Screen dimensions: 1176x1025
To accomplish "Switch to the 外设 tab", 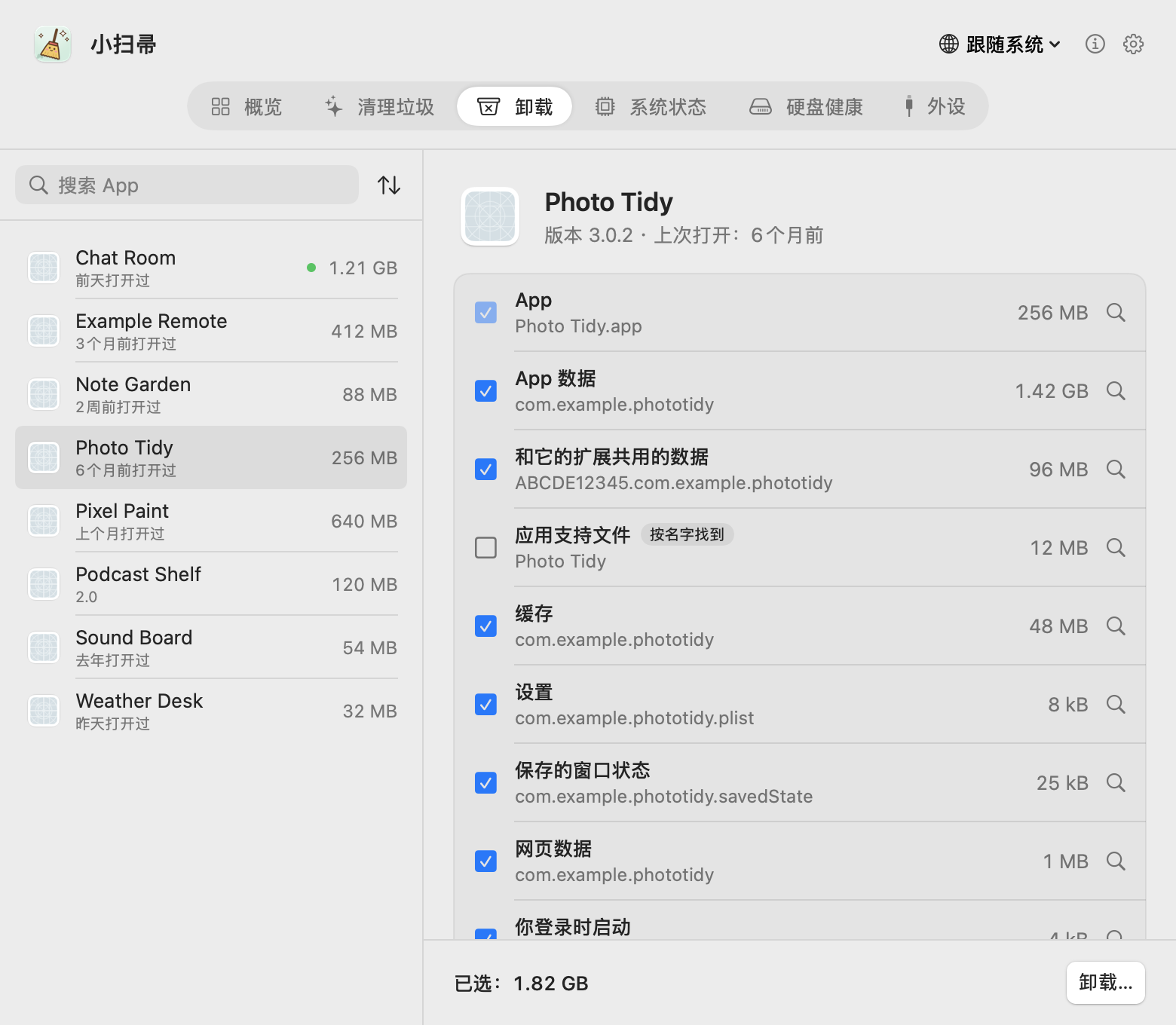I will (x=935, y=106).
